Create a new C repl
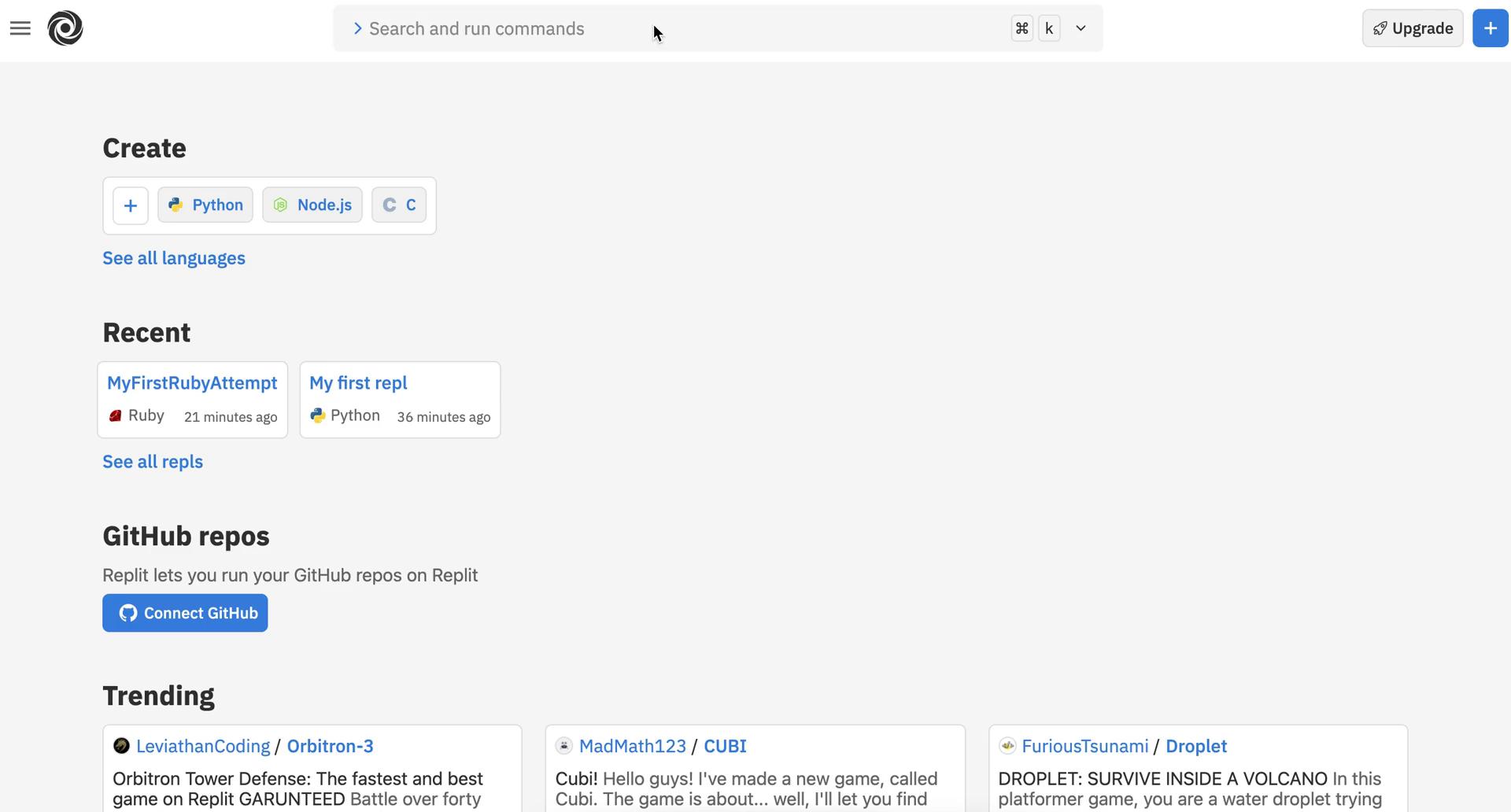Image resolution: width=1511 pixels, height=812 pixels. (398, 205)
